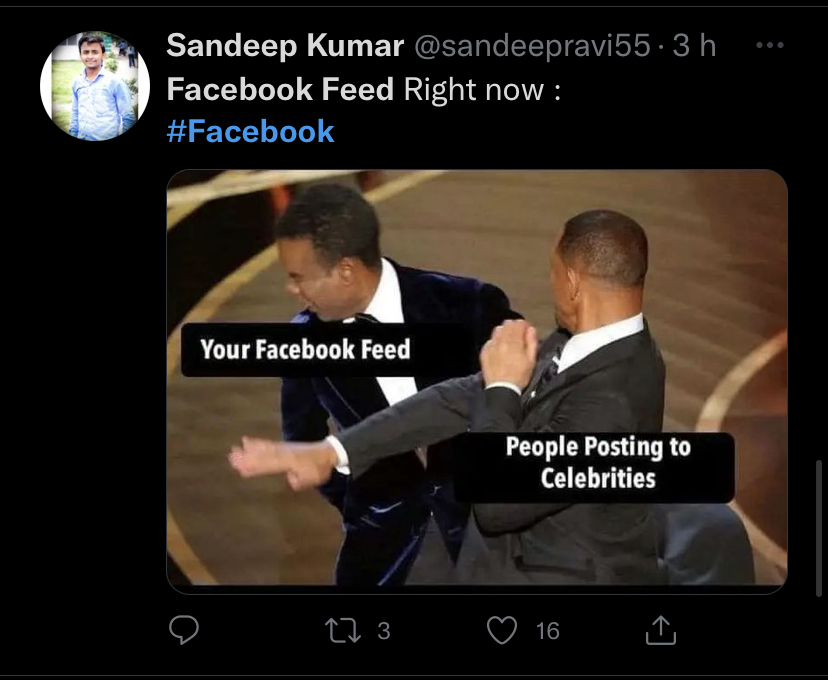Click the retweet count of 3
The width and height of the screenshot is (828, 680).
[383, 631]
